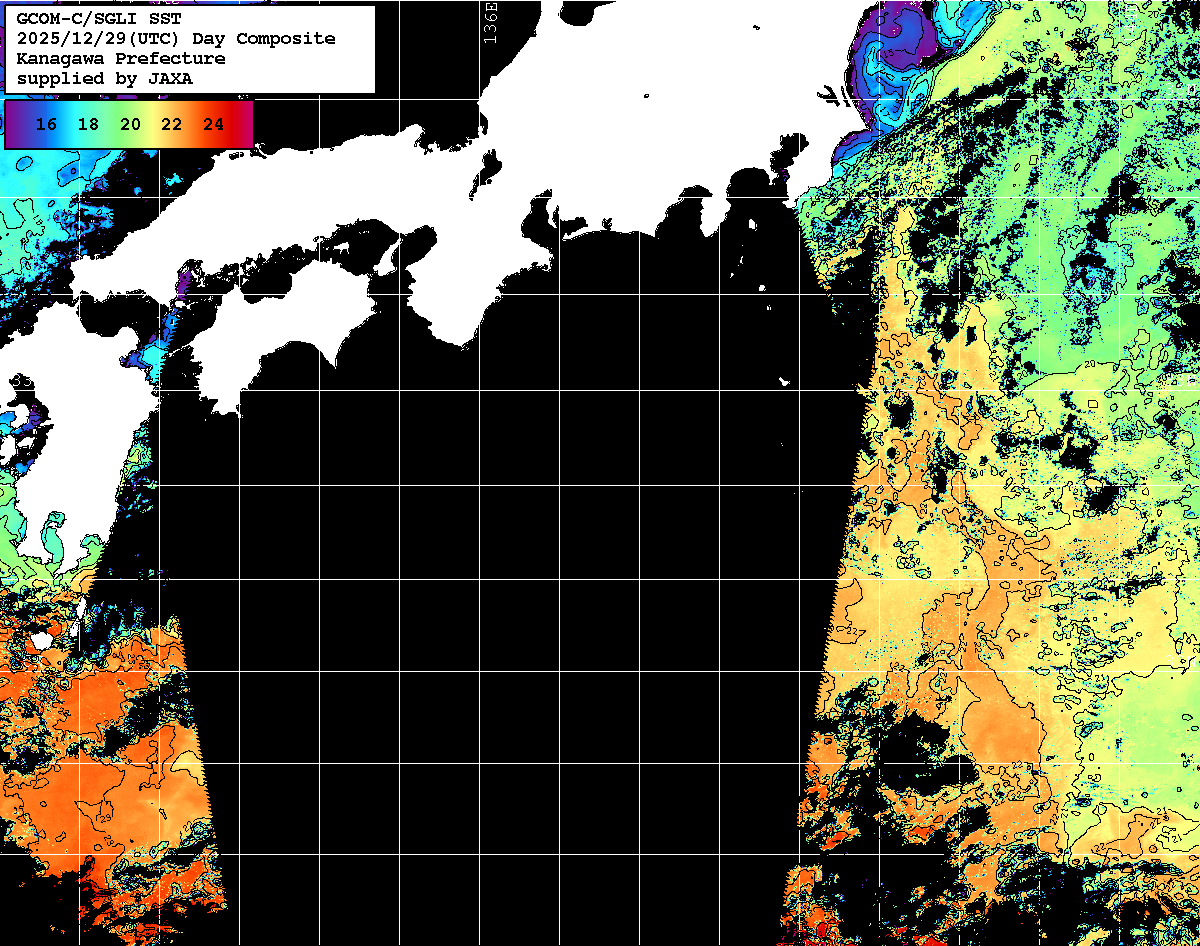Click the 20 mark on the legend
This screenshot has height=946, width=1200.
[130, 125]
